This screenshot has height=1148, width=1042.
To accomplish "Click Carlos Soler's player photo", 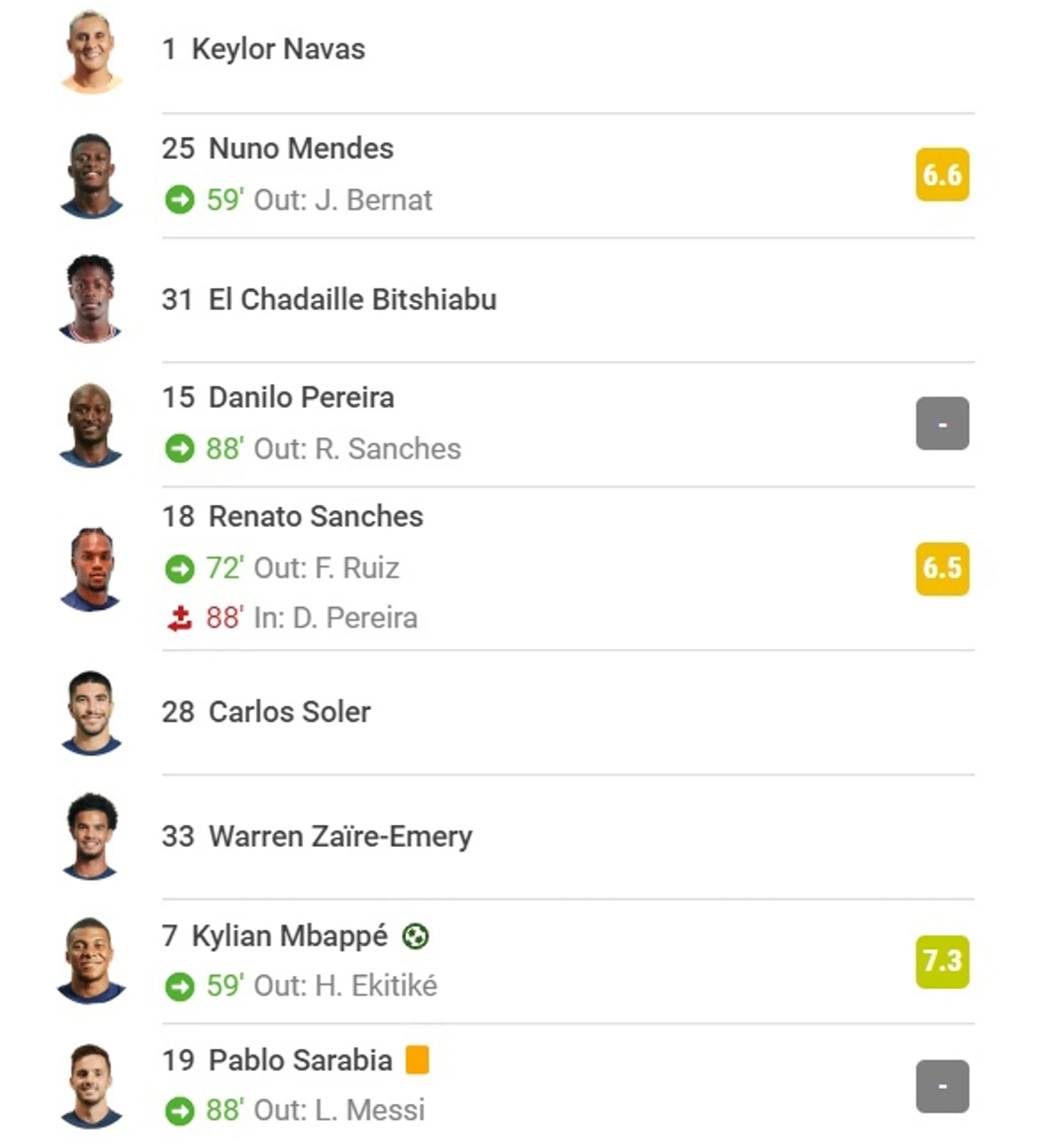I will [91, 713].
